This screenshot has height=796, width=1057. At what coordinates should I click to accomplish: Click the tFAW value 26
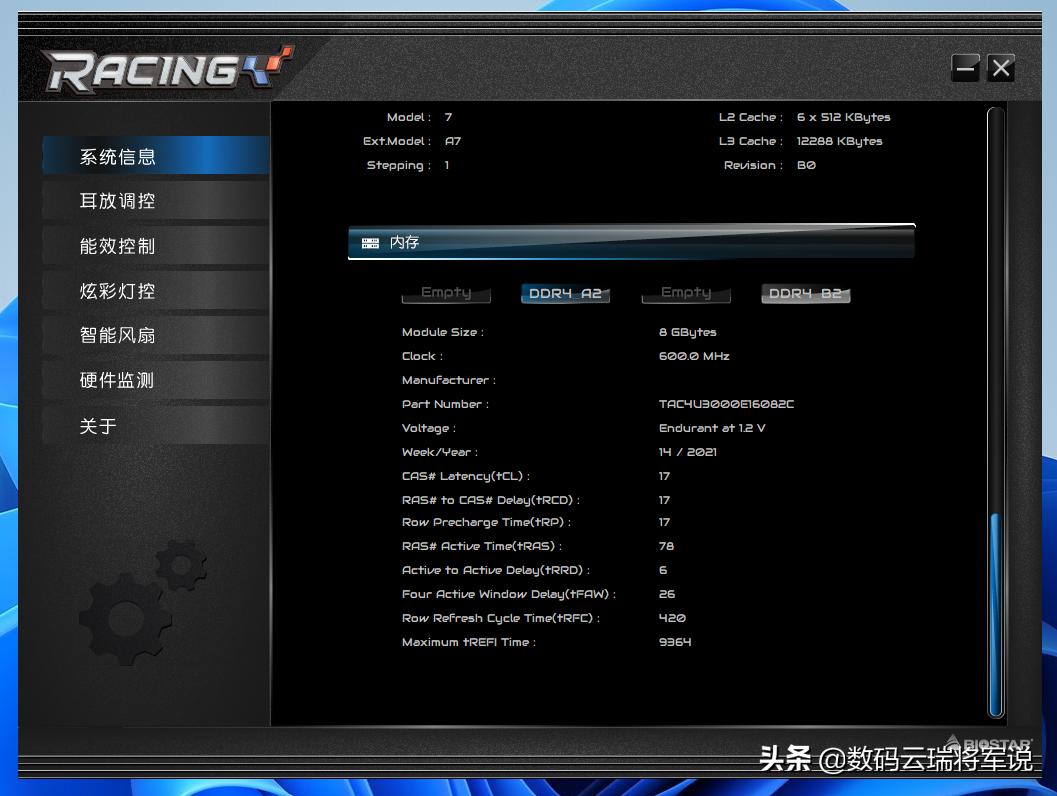(667, 594)
